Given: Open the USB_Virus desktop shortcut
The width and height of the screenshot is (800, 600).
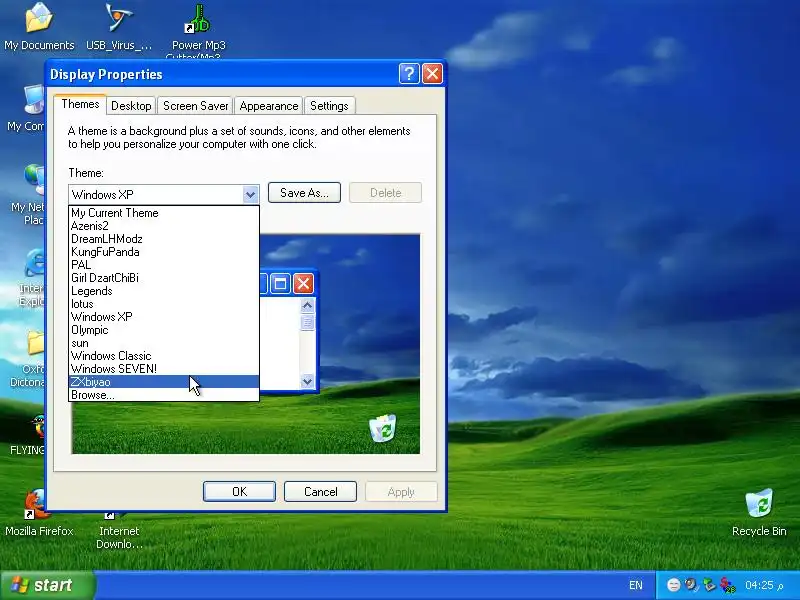Looking at the screenshot, I should [x=119, y=26].
